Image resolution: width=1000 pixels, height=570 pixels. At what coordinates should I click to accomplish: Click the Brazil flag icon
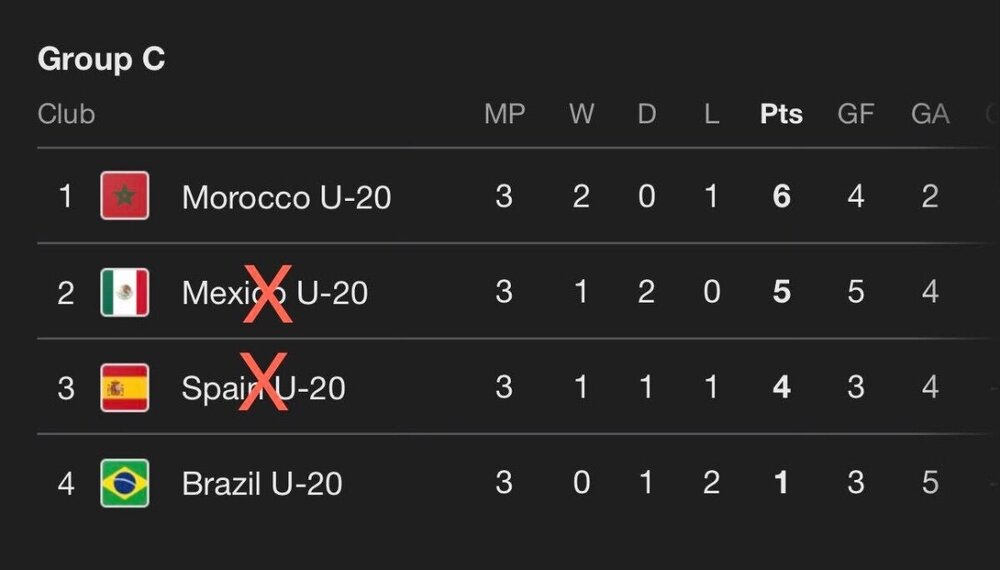[x=125, y=484]
